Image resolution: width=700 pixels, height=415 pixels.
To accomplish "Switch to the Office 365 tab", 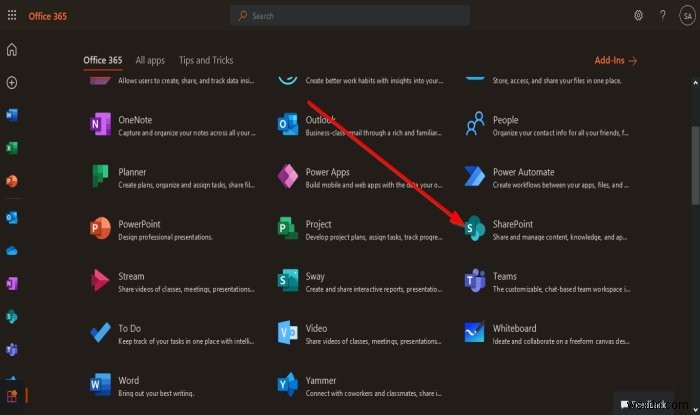I will [102, 60].
